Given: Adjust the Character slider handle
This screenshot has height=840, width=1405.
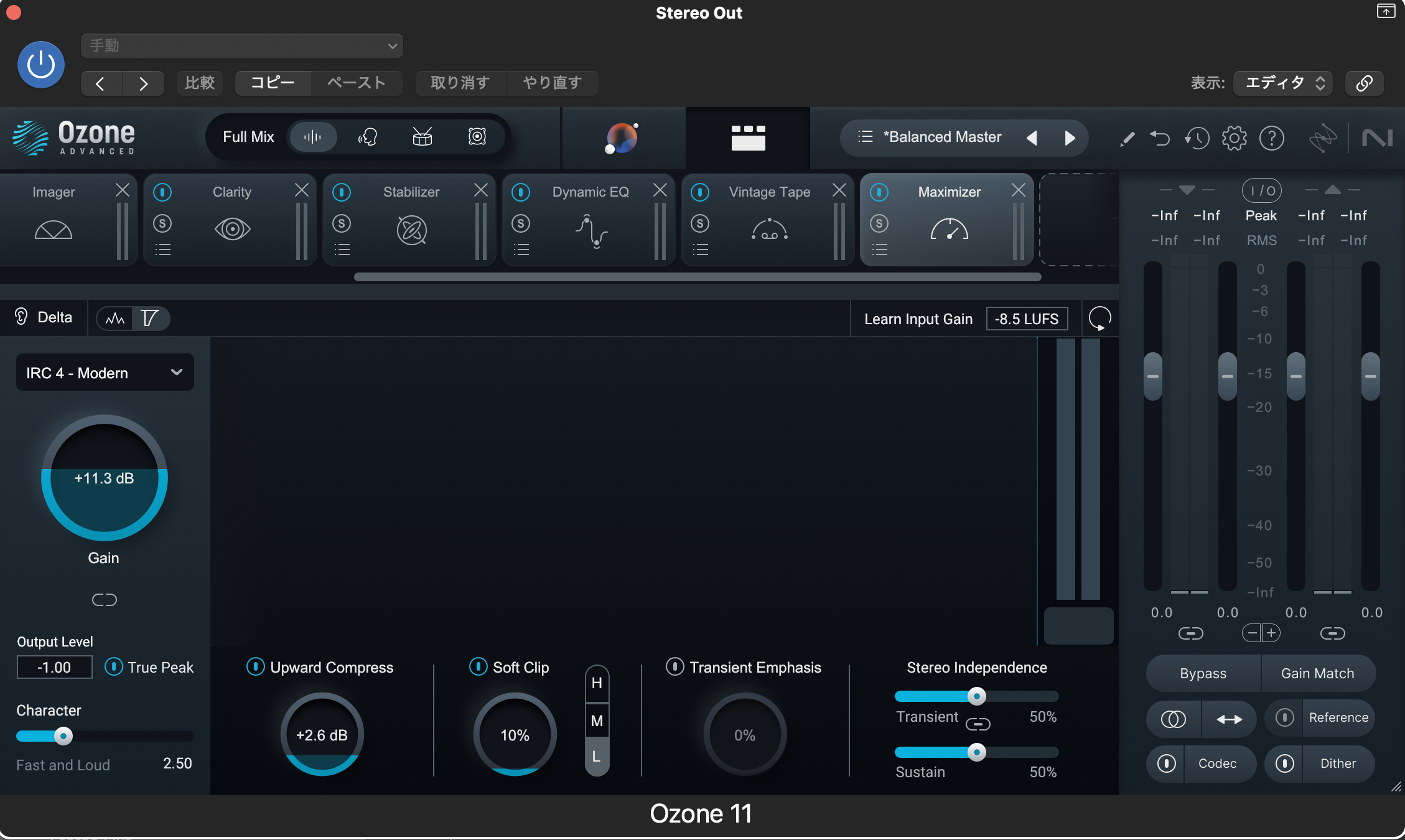Looking at the screenshot, I should pos(63,736).
